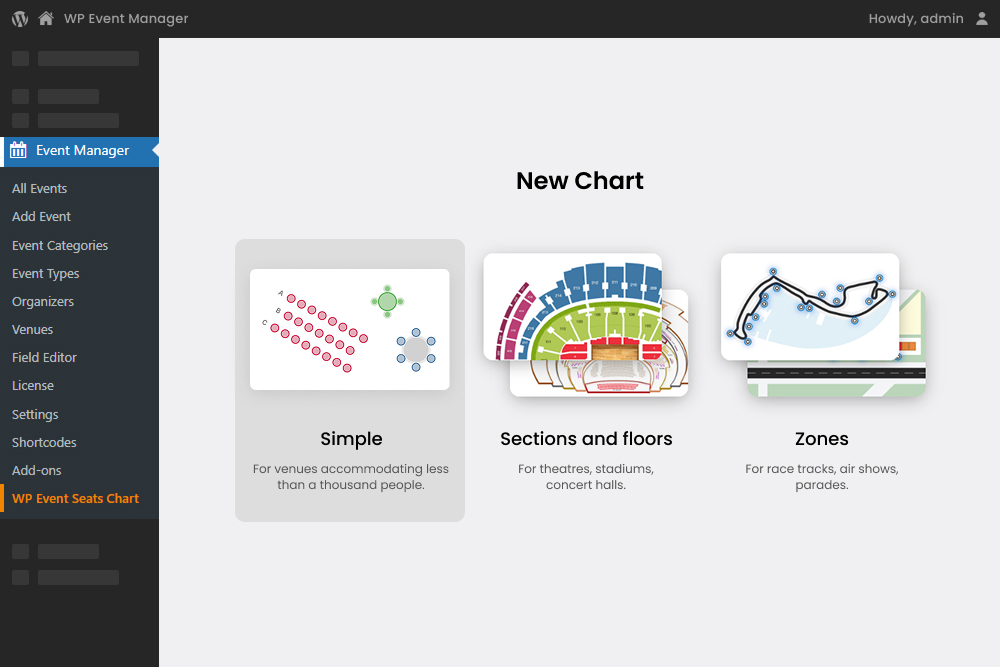
Task: Navigate to Venues
Action: click(x=32, y=329)
